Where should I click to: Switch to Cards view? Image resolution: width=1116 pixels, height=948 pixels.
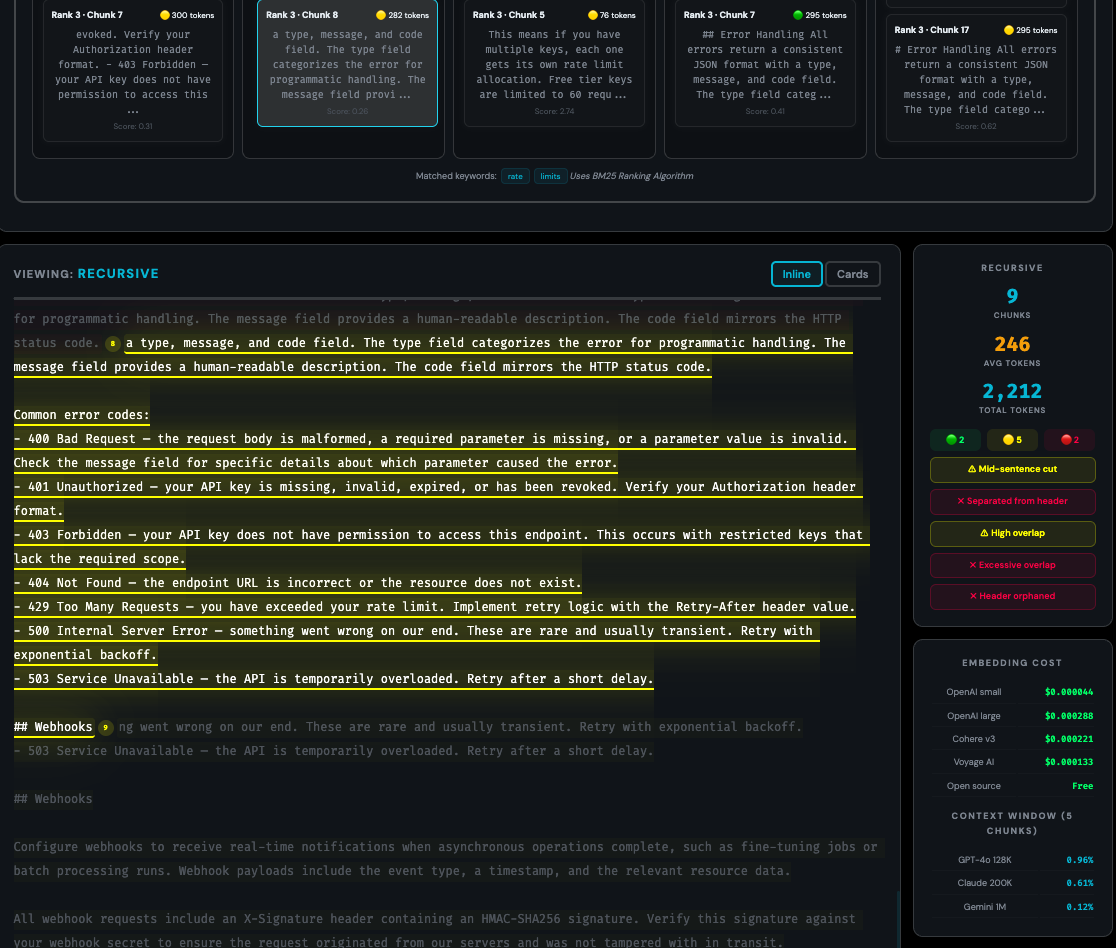852,274
